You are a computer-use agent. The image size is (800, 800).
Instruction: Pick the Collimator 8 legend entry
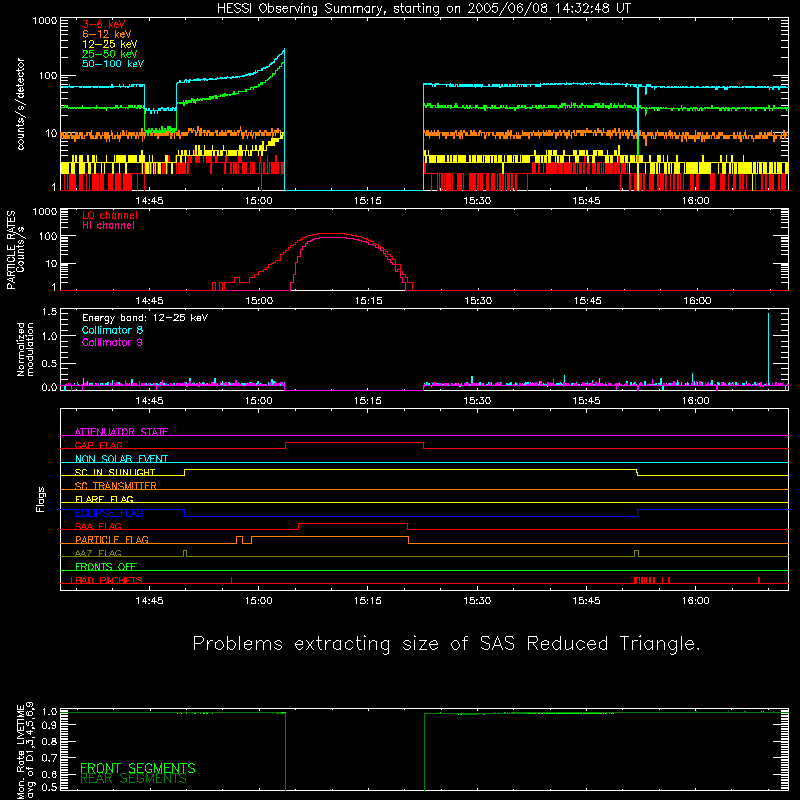coord(112,330)
